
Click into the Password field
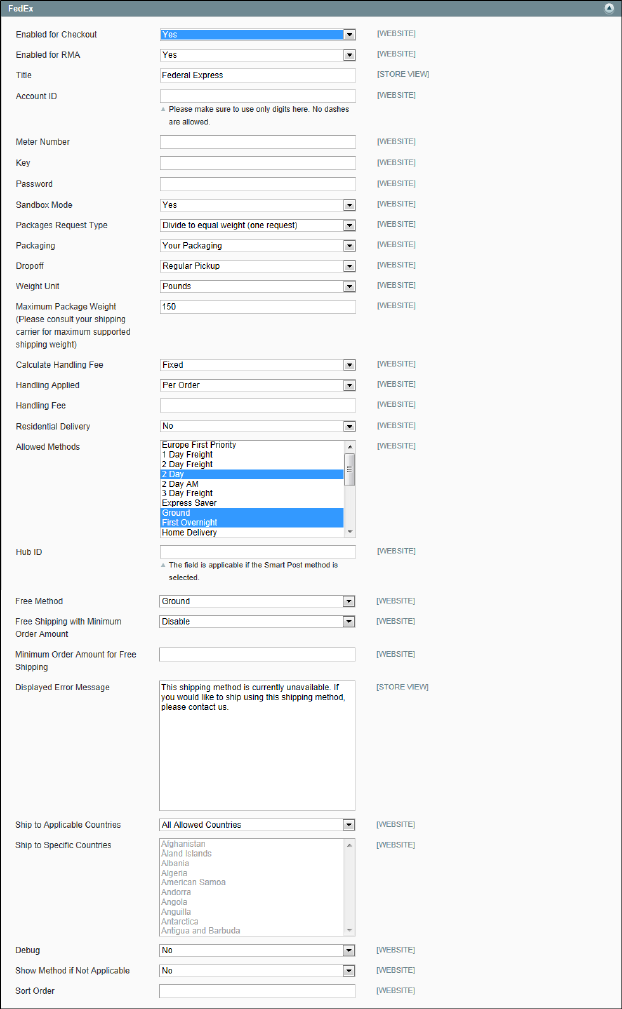point(257,184)
